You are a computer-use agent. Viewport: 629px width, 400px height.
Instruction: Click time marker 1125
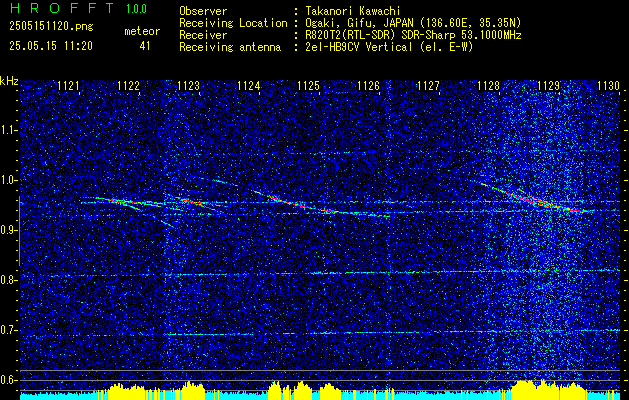coord(308,85)
